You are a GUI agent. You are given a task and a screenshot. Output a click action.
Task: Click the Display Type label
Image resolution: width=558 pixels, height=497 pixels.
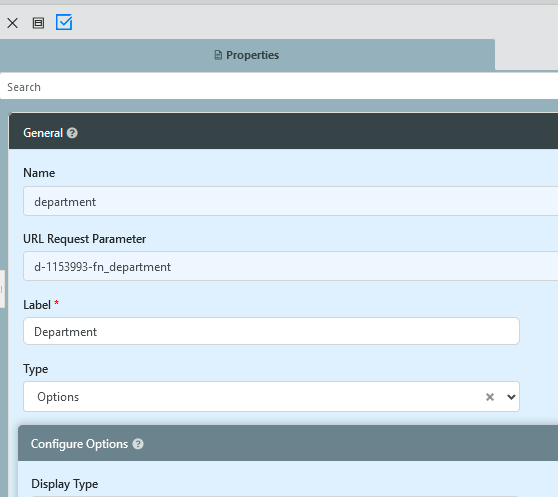click(65, 484)
